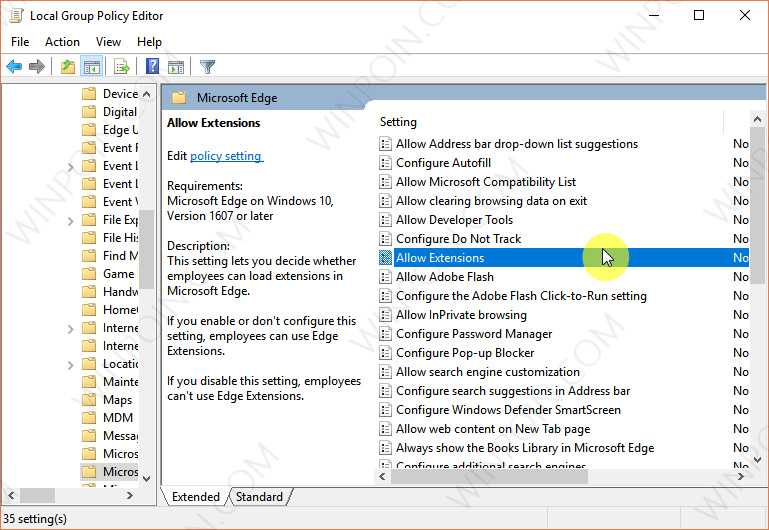Select the File His folder in tree

110,238
